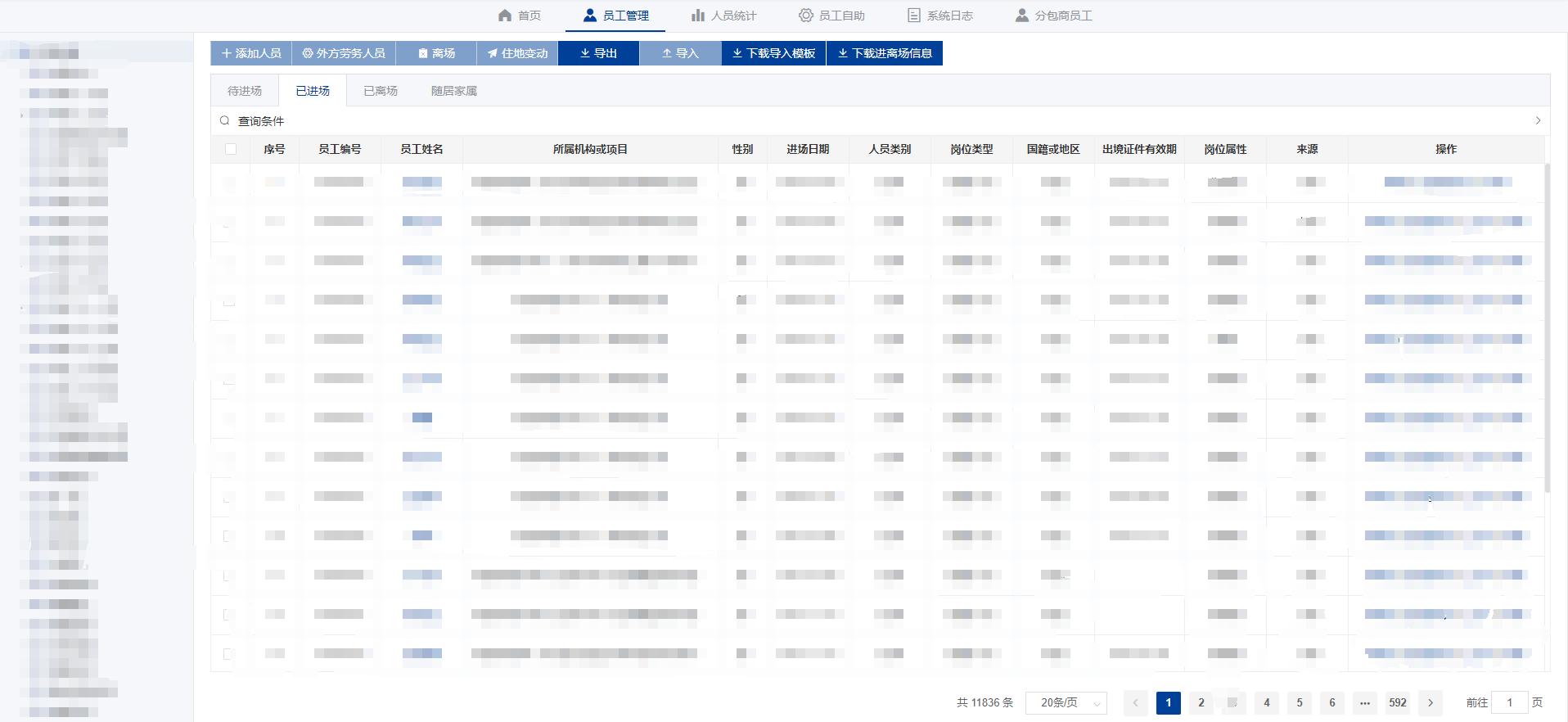The image size is (1568, 722).
Task: Click the 离场 toolbar button
Action: [x=436, y=53]
